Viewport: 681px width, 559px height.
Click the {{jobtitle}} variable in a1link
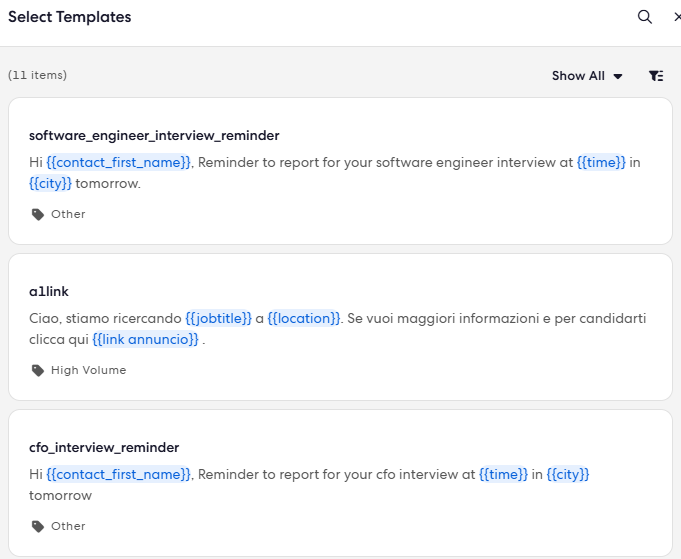218,318
